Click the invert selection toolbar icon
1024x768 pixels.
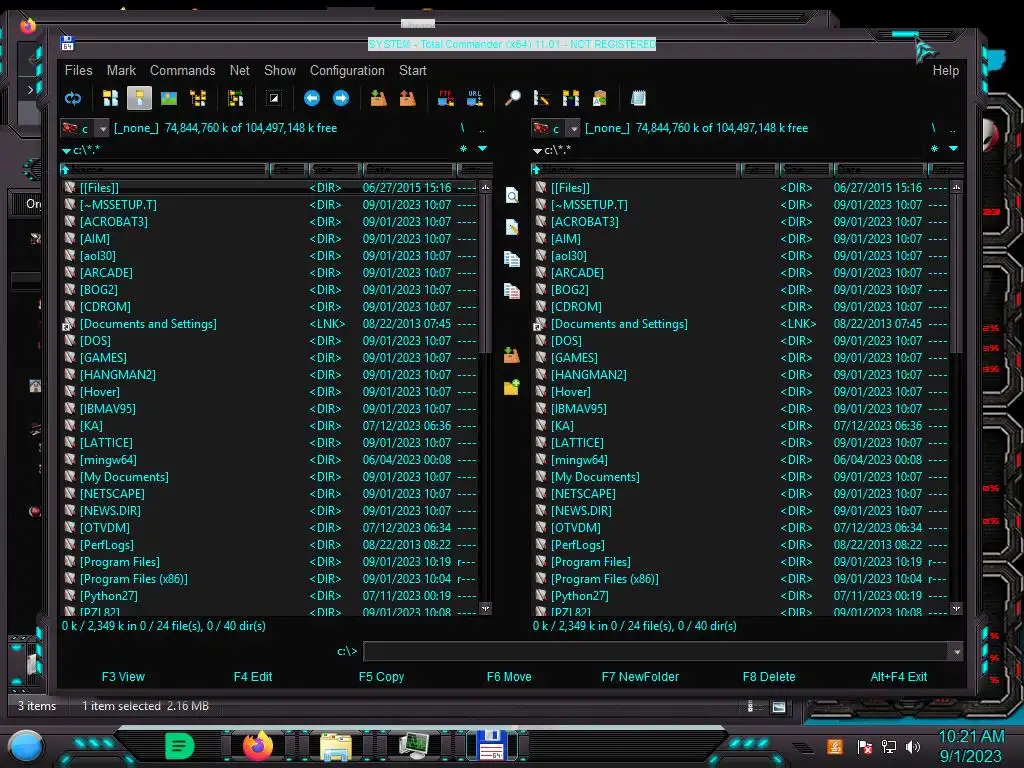point(274,99)
